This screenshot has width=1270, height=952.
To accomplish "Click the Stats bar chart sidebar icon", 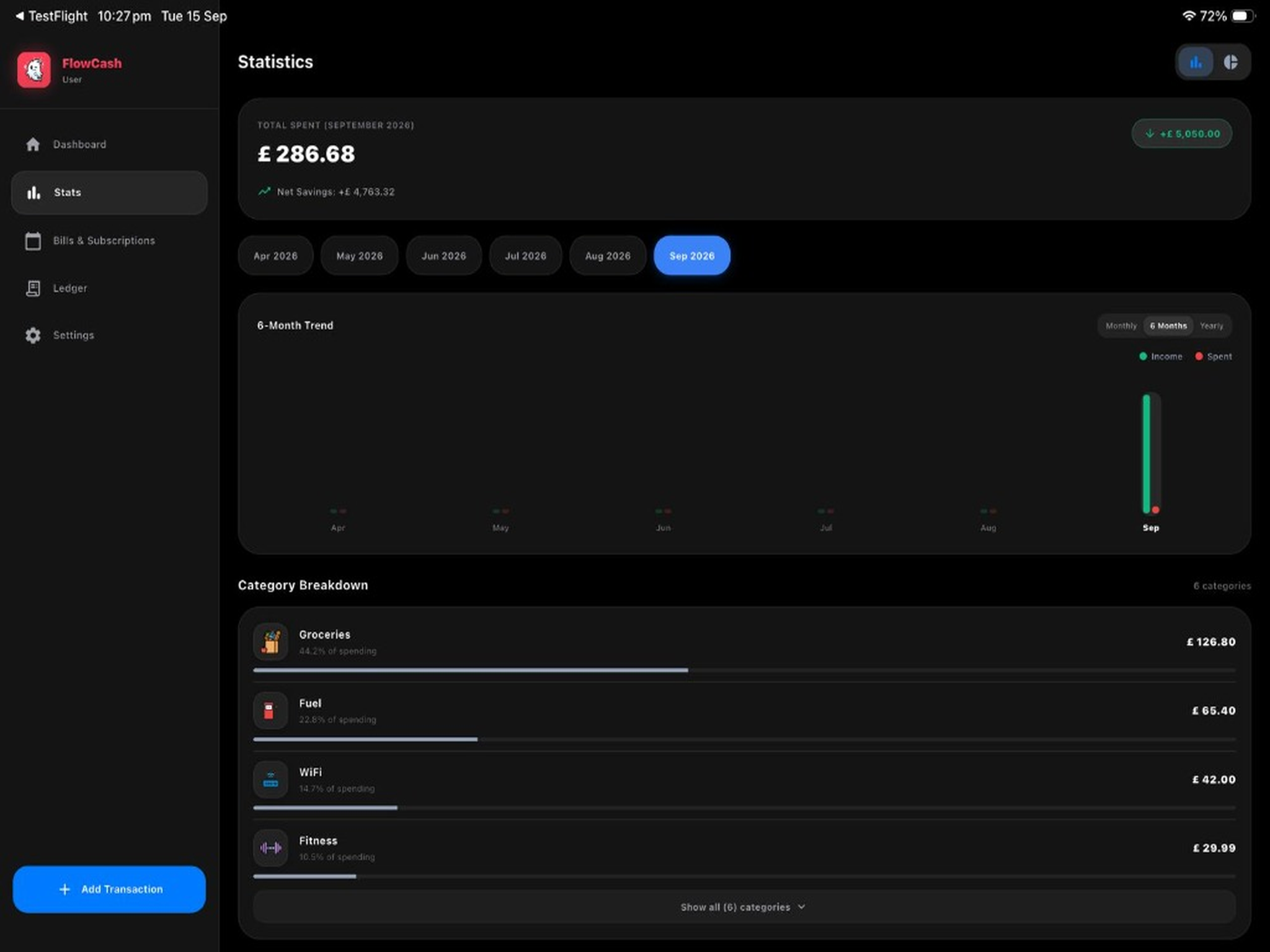I will [33, 193].
